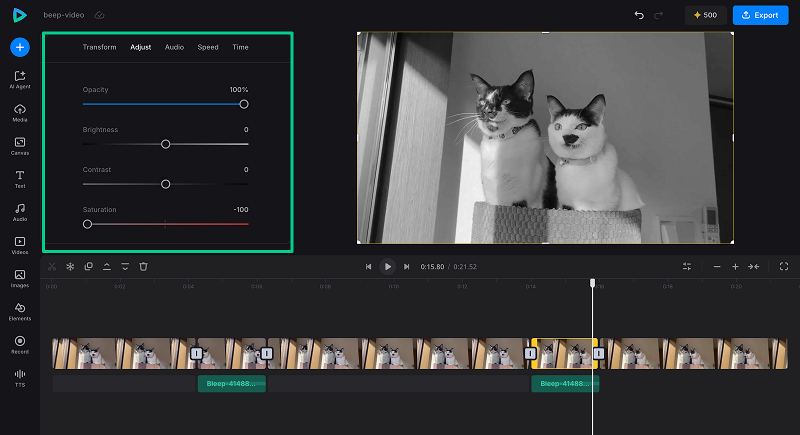Click the freeze frame snowflake icon
This screenshot has height=435, width=800.
(70, 267)
